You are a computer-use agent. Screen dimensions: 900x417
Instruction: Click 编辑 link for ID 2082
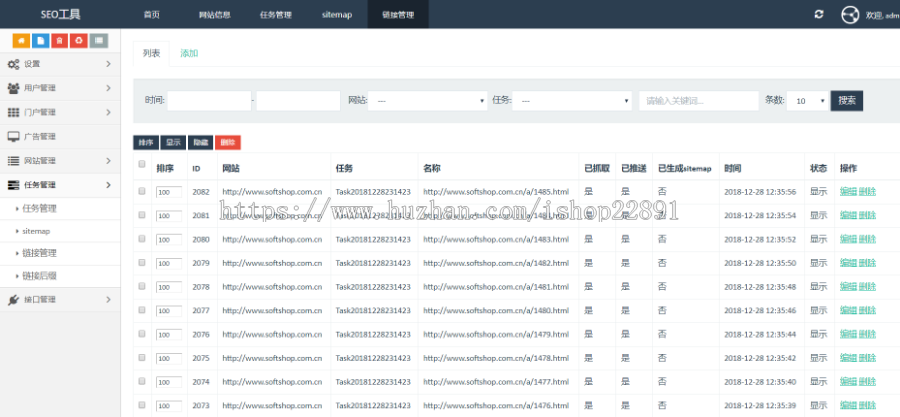tap(848, 192)
